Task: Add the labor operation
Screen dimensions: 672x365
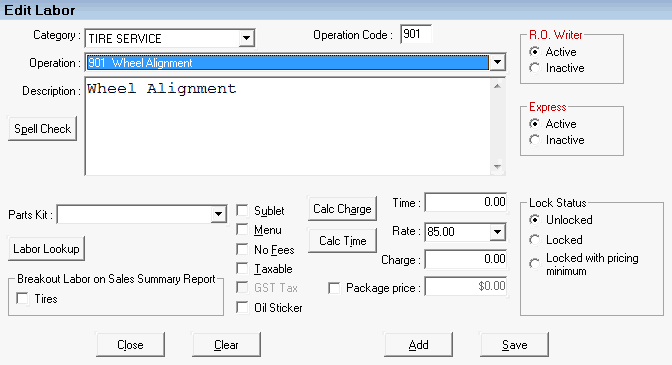Action: tap(418, 344)
